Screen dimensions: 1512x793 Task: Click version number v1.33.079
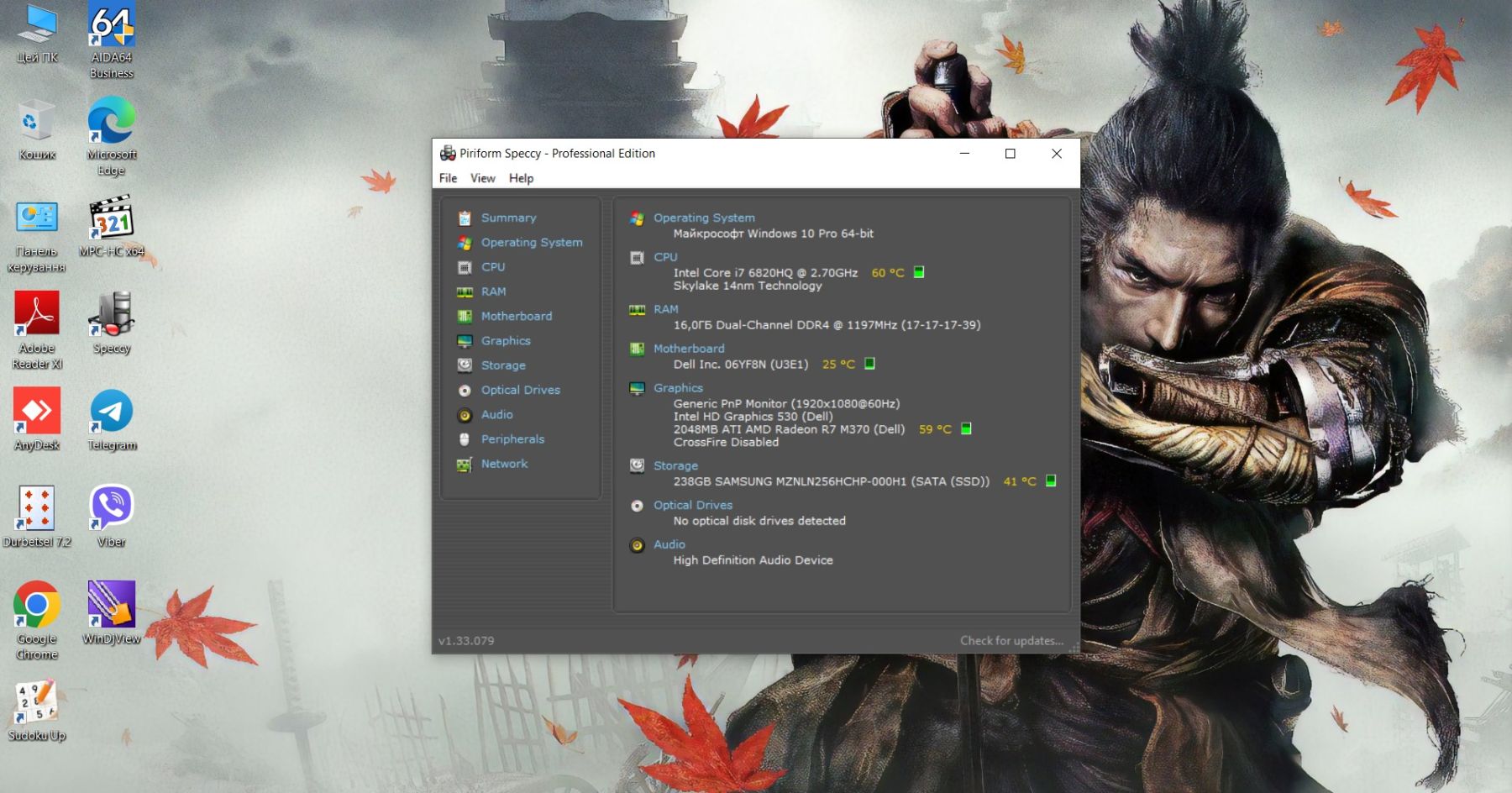pos(466,641)
